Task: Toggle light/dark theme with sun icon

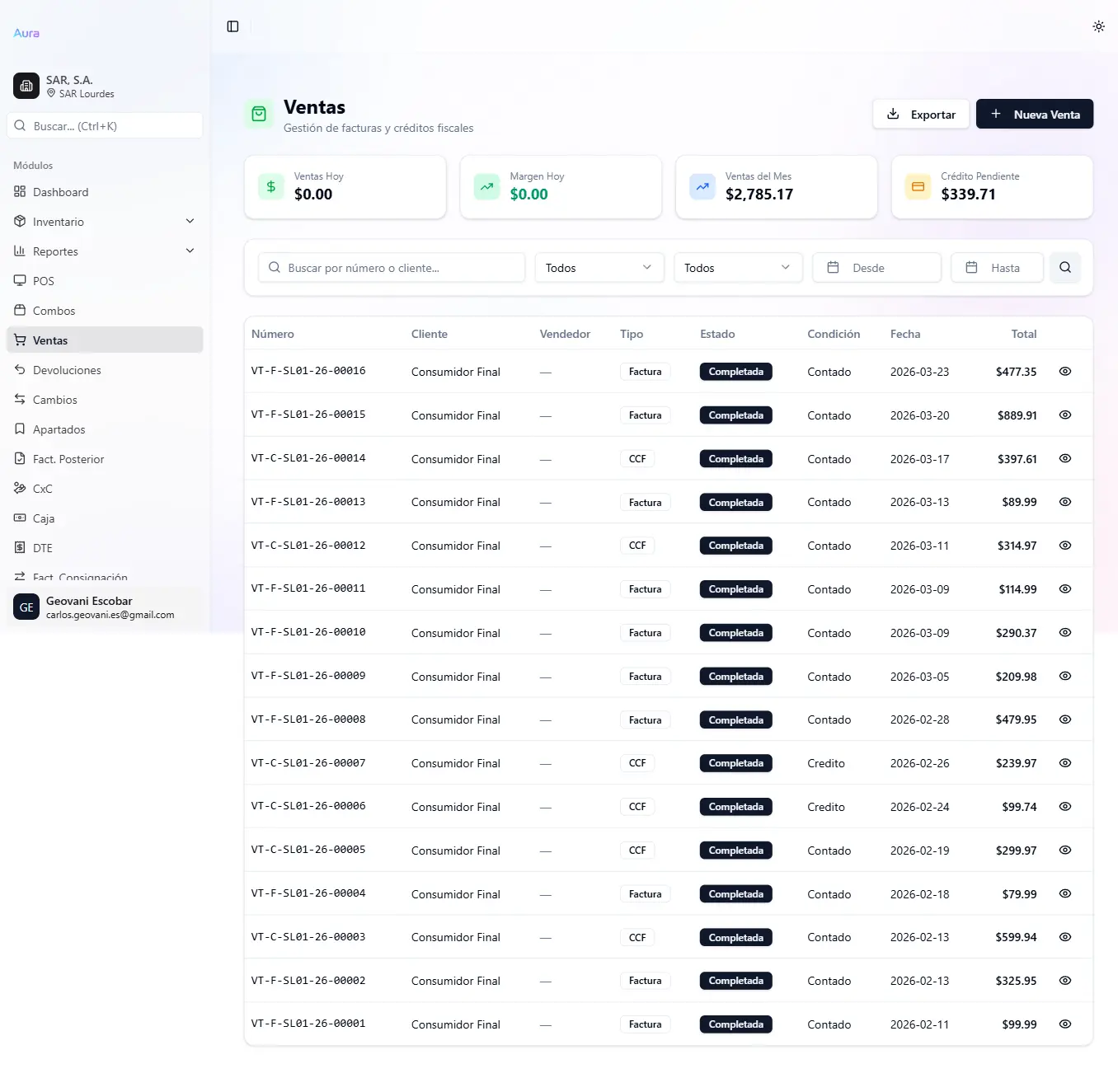Action: pyautogui.click(x=1098, y=26)
